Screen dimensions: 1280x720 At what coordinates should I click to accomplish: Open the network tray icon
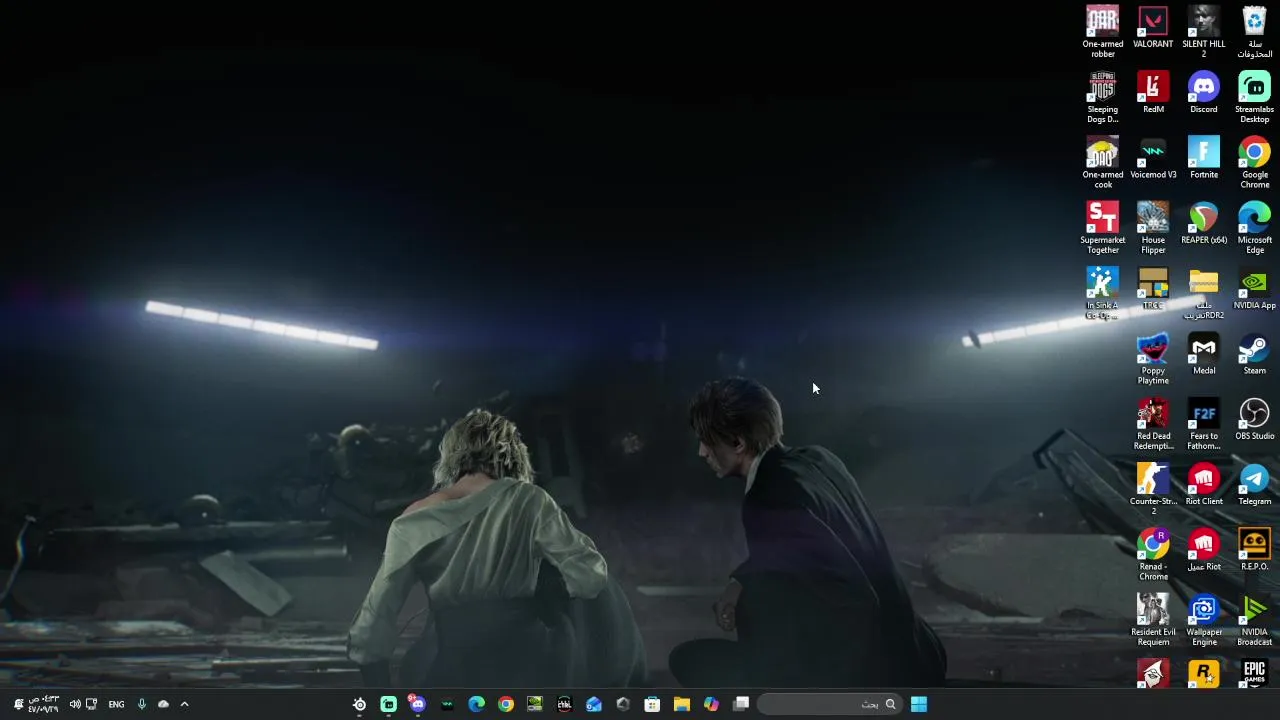(x=92, y=704)
